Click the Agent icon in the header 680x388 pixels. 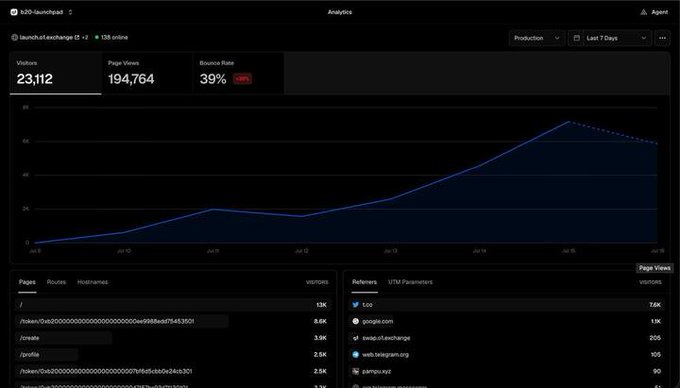pos(644,12)
